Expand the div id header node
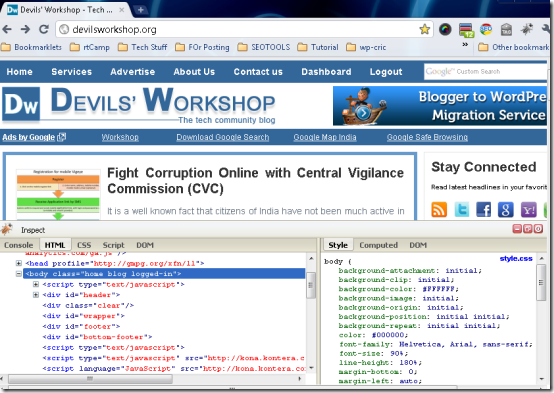 36,295
